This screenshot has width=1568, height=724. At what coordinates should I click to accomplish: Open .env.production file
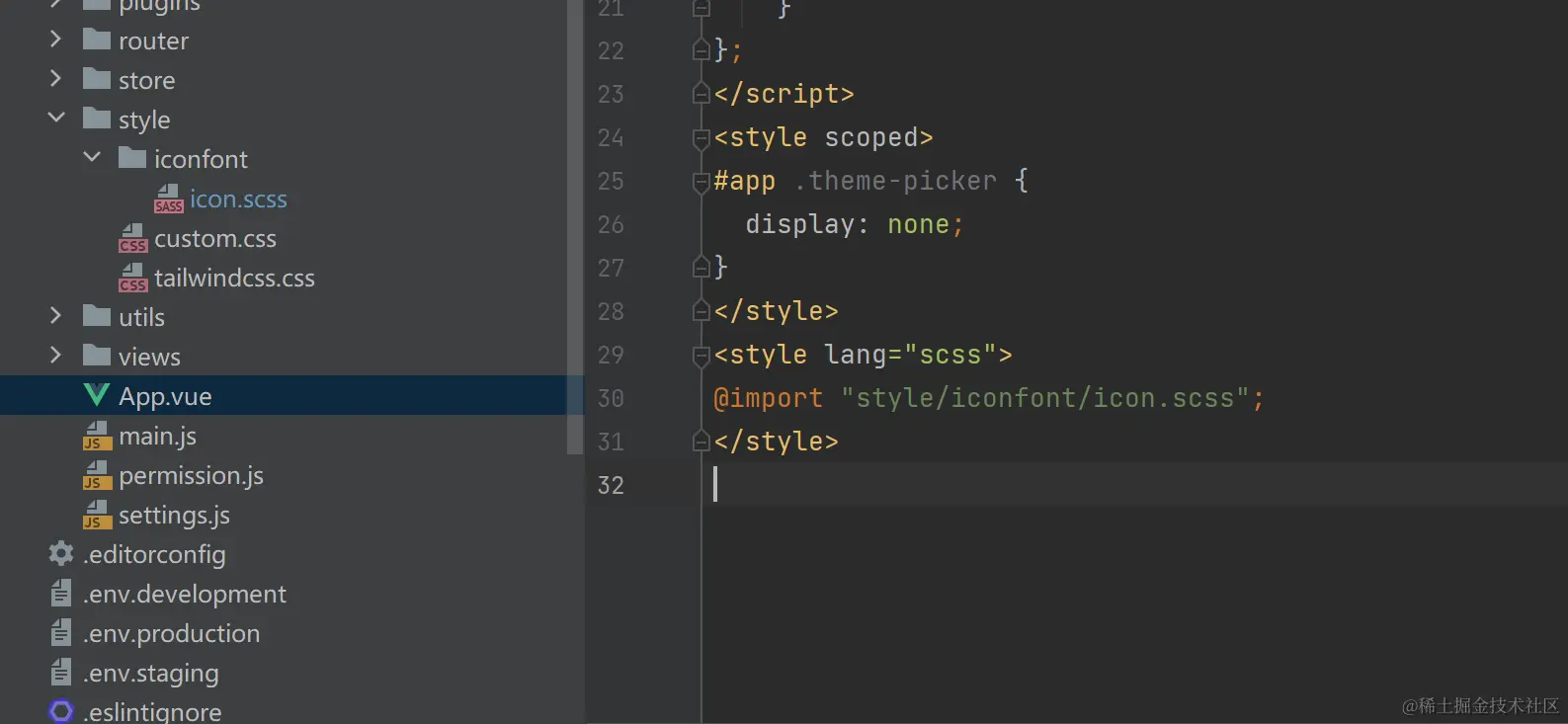pos(172,633)
